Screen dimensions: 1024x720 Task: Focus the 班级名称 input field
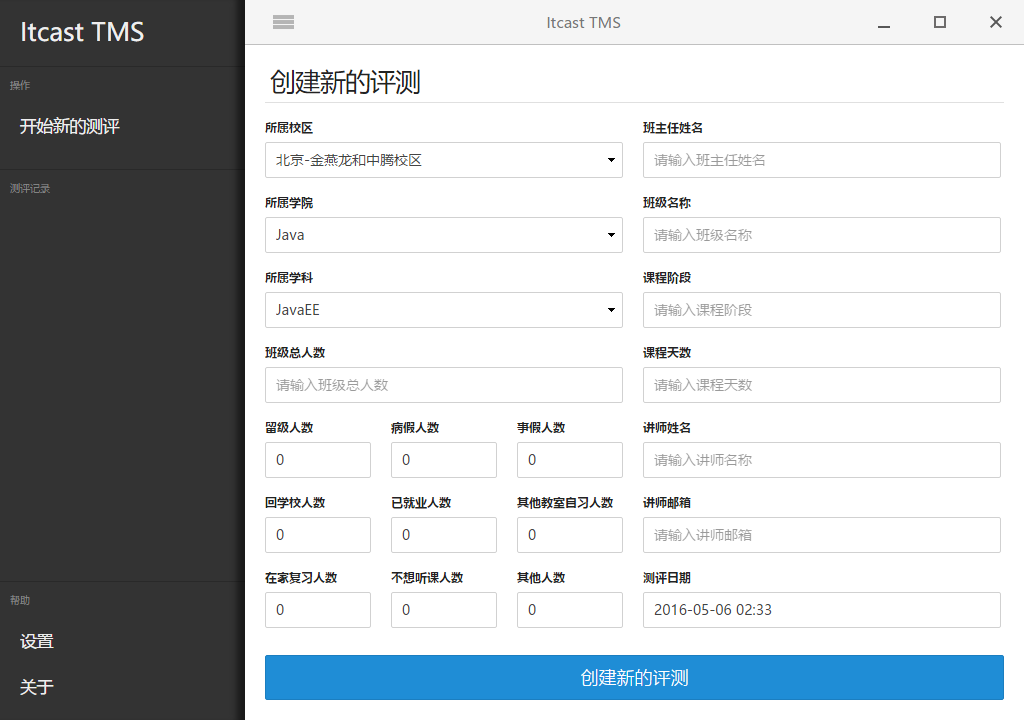[x=822, y=235]
